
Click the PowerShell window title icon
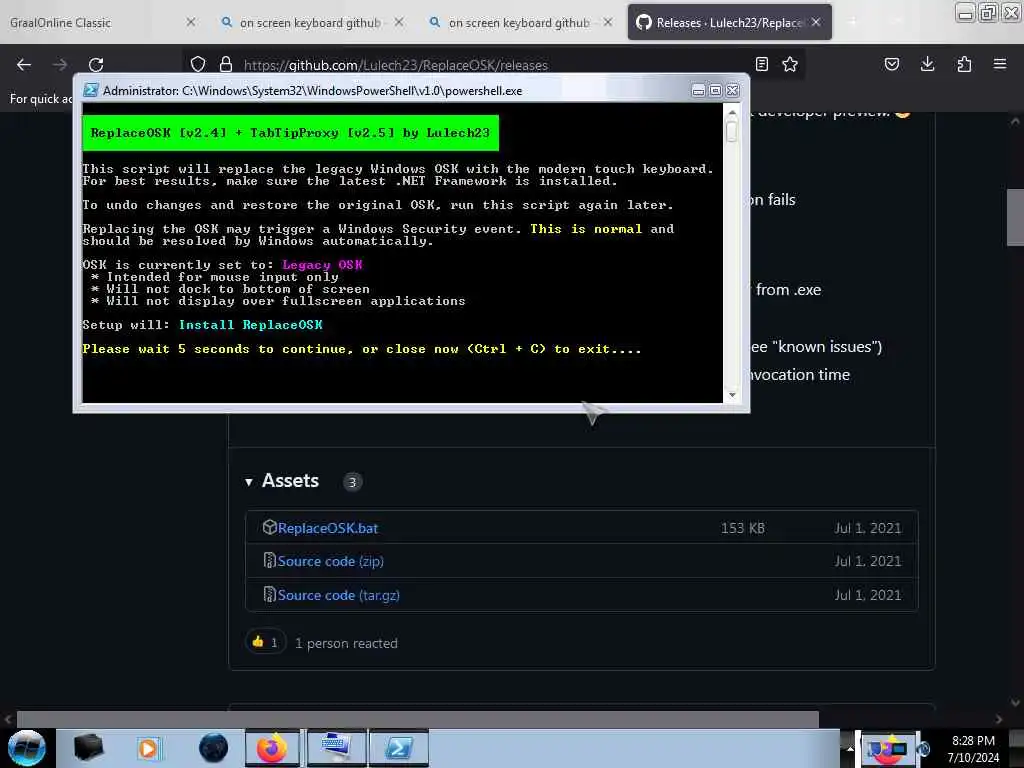(91, 90)
